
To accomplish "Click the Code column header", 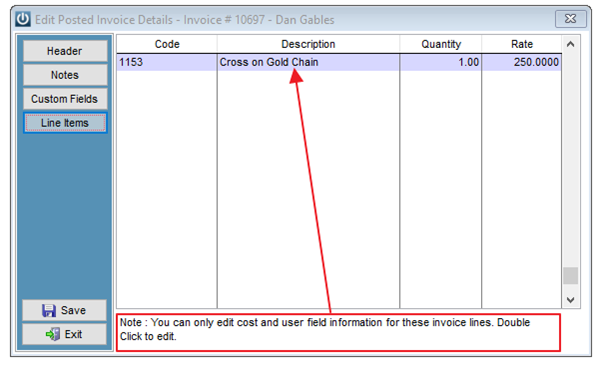I will click(x=167, y=44).
